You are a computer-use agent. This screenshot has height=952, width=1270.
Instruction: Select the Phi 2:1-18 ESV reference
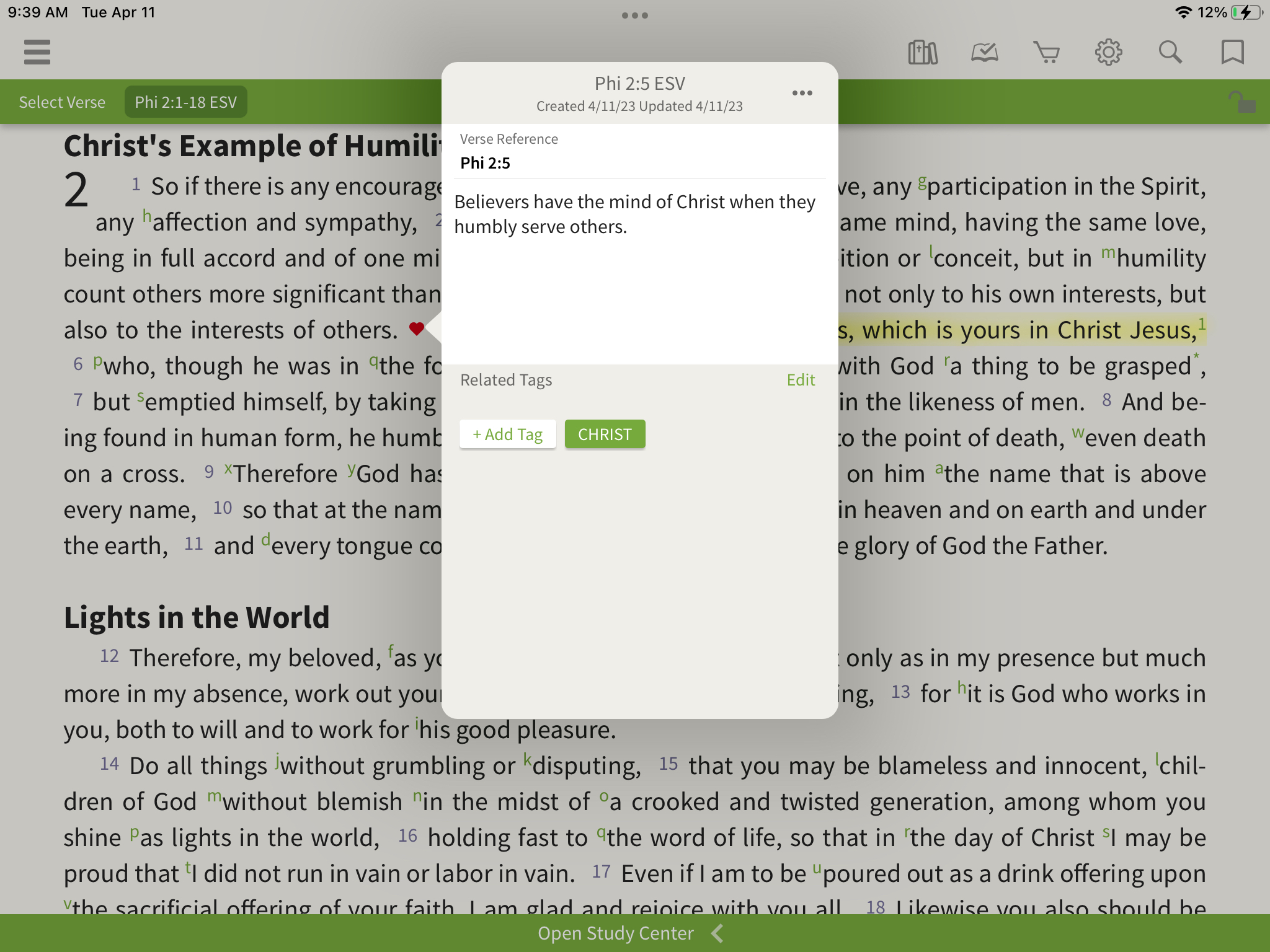click(185, 102)
